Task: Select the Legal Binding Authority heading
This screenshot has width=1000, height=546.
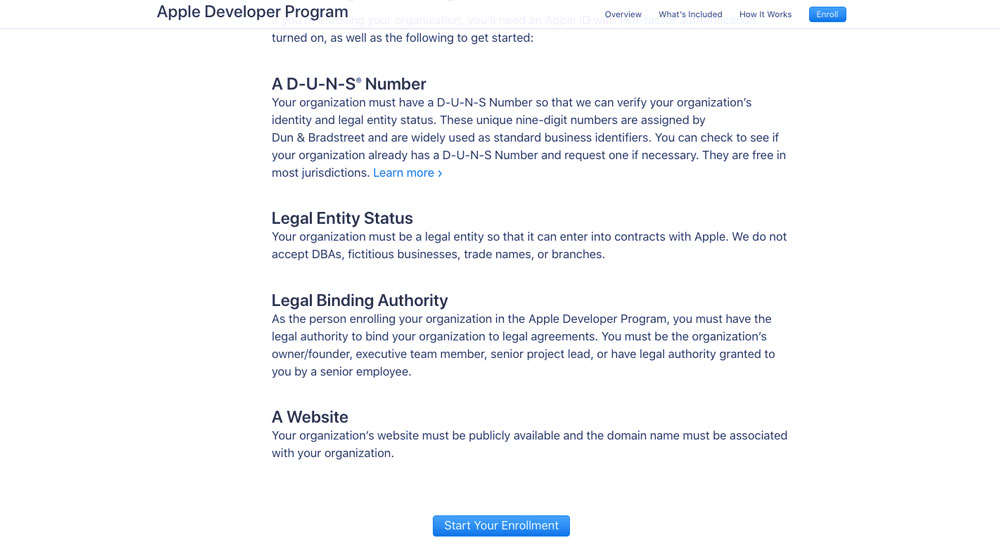Action: click(x=359, y=300)
